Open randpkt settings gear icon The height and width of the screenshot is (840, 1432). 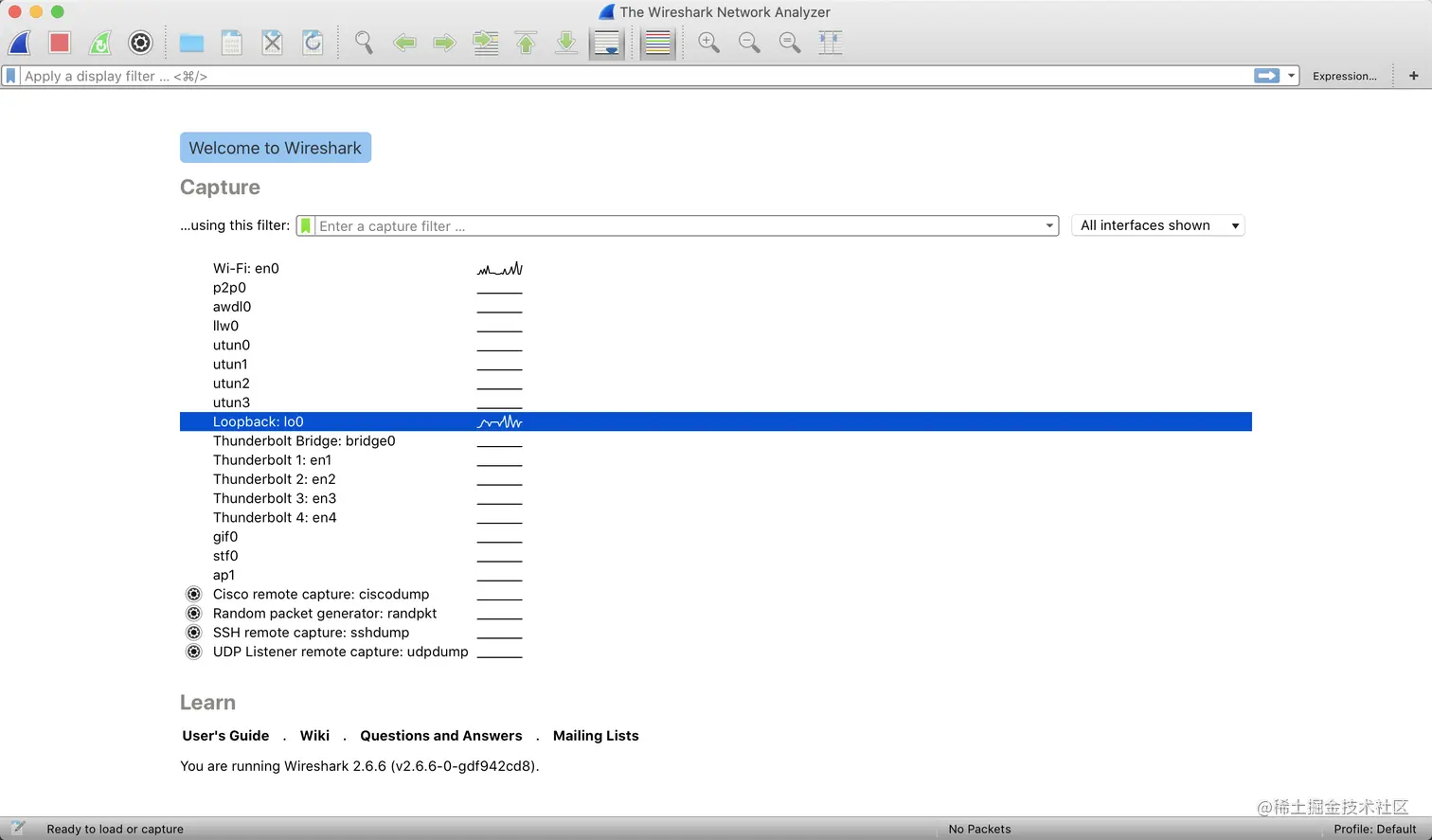tap(194, 614)
